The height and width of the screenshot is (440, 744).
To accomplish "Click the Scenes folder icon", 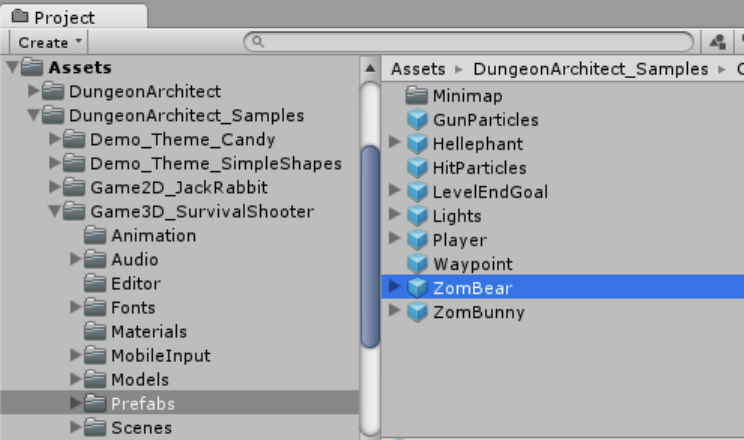I will click(95, 427).
